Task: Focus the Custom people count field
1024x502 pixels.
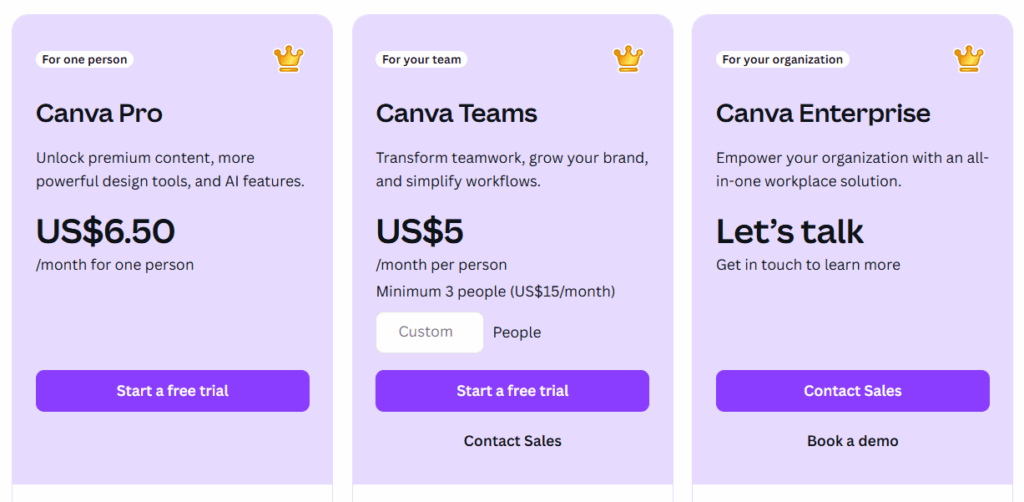Action: 429,332
